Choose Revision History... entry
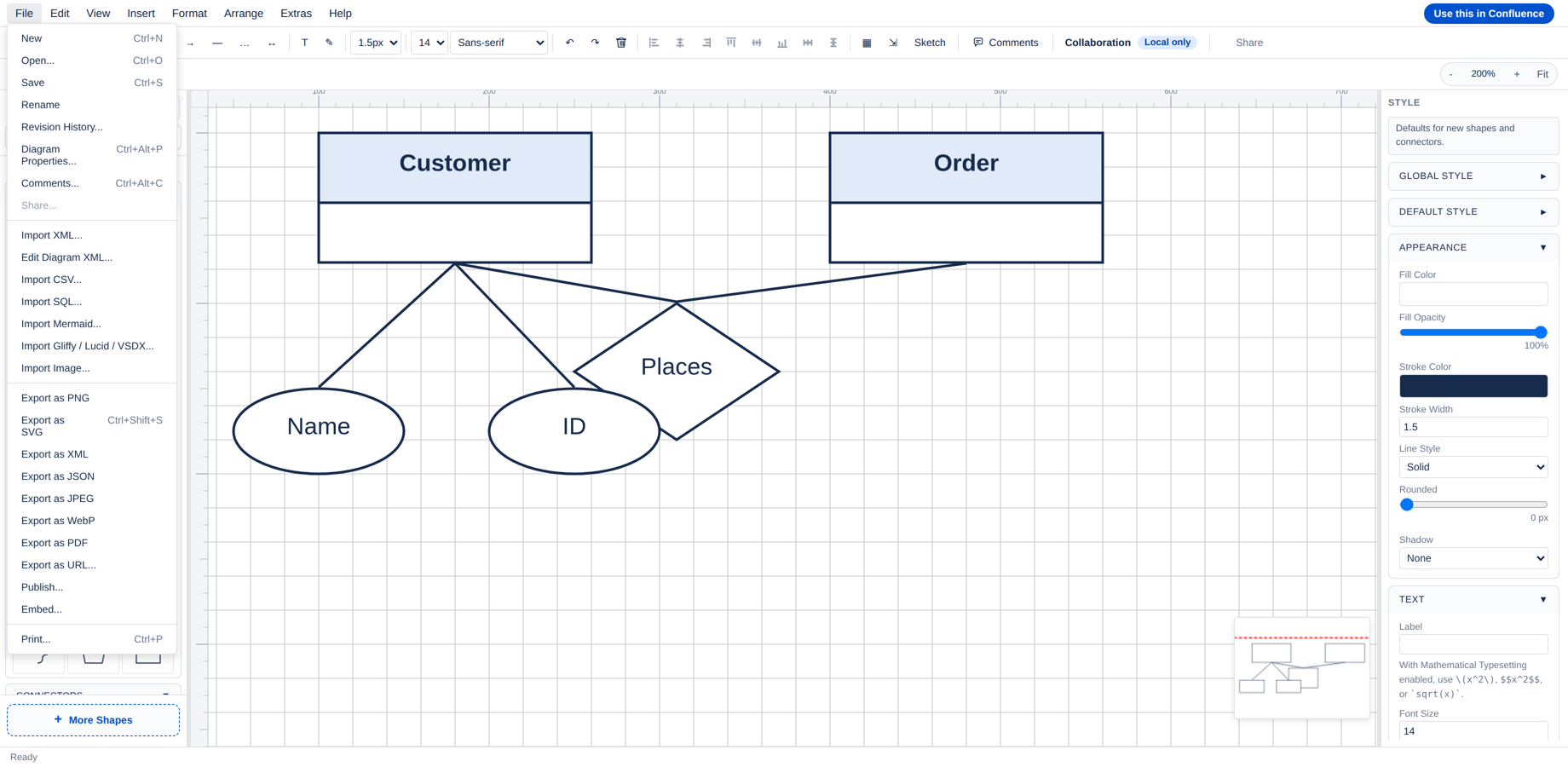The image size is (1568, 767). click(92, 127)
